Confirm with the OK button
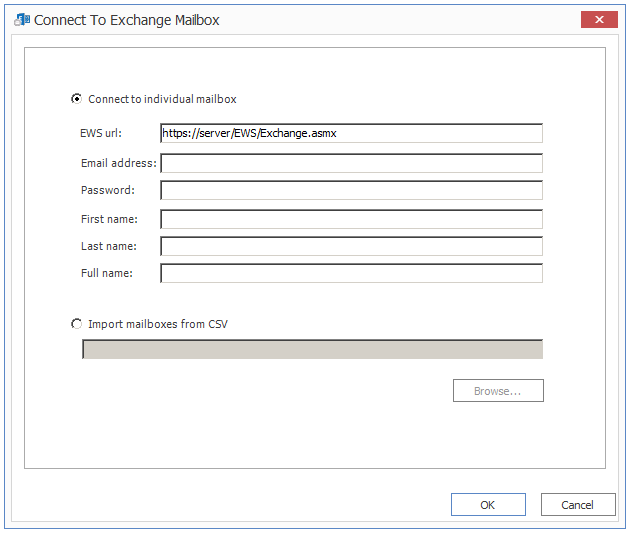The width and height of the screenshot is (629, 533). coord(488,505)
